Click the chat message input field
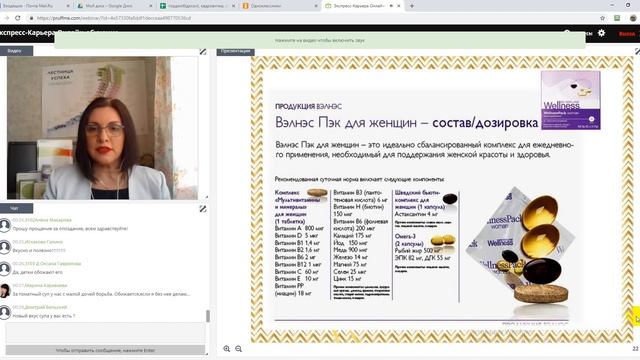 pyautogui.click(x=105, y=333)
